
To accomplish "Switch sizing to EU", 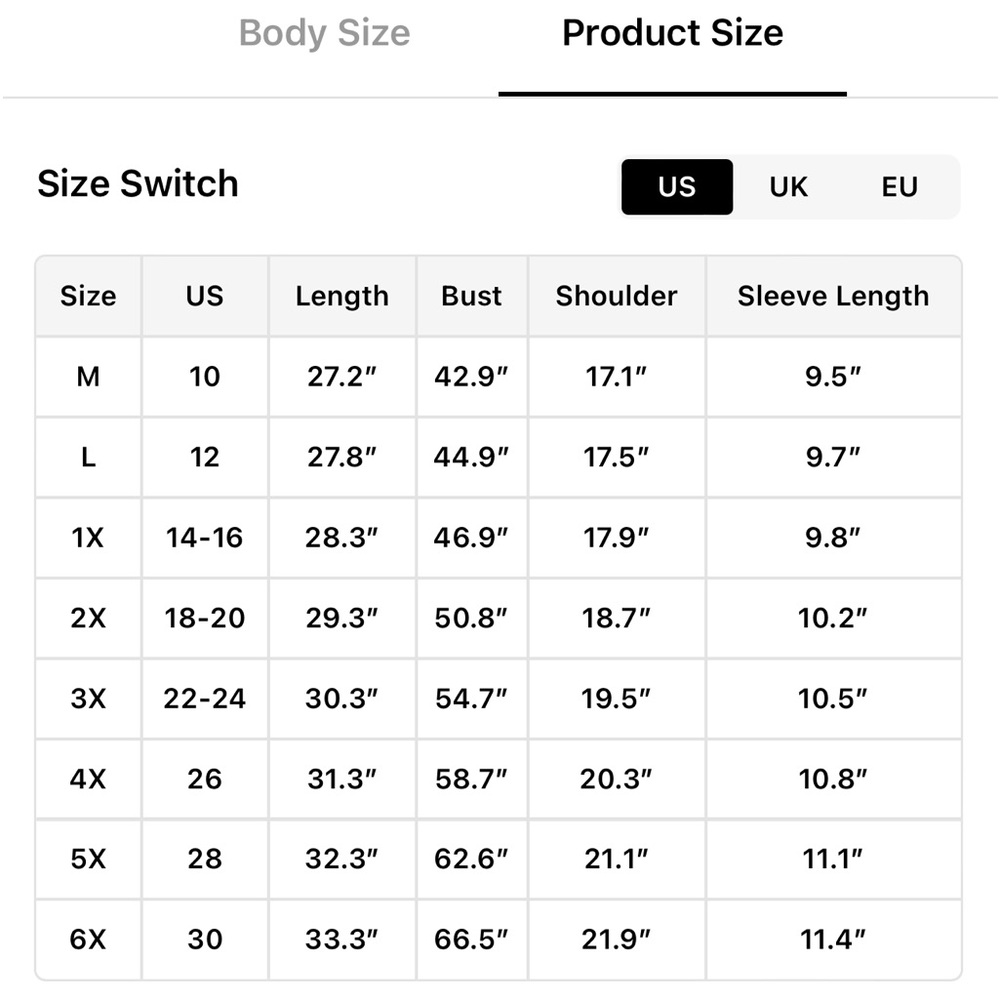I will coord(899,187).
